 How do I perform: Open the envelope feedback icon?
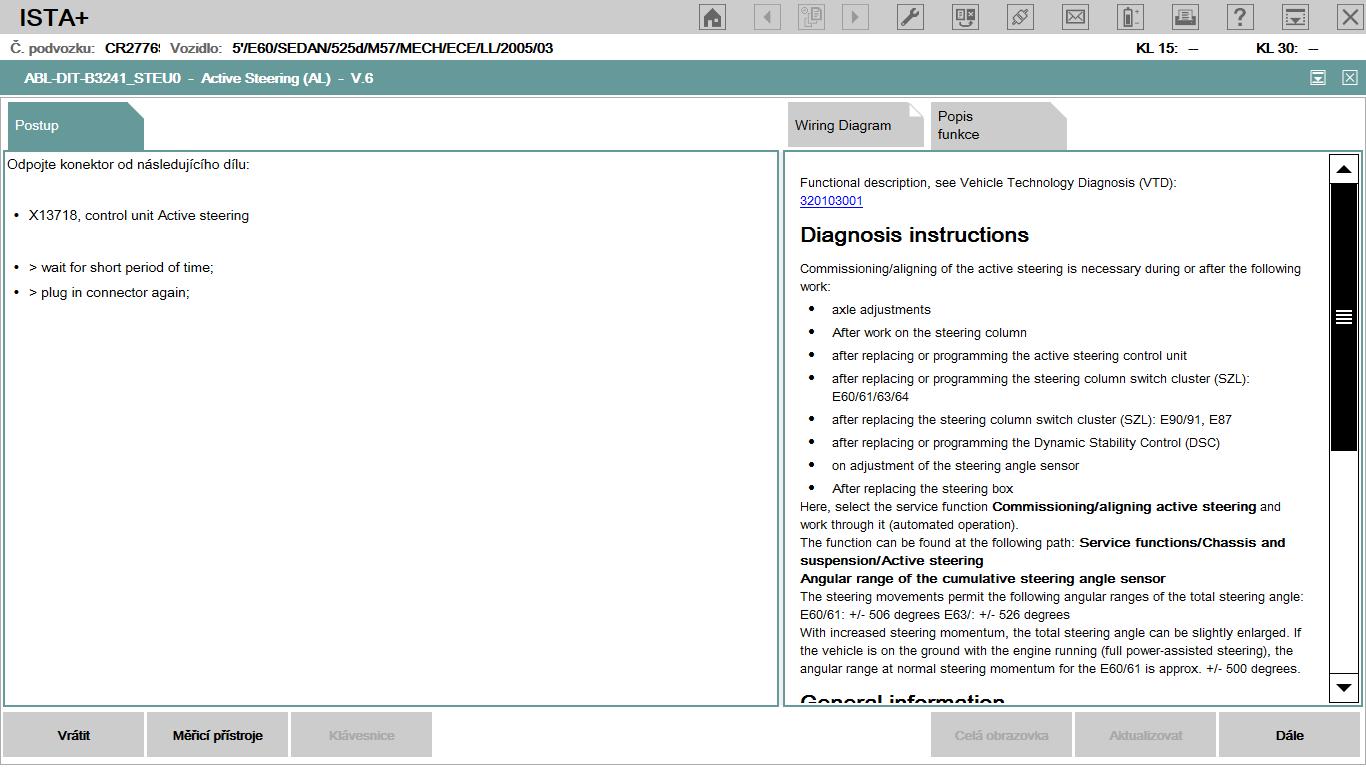1075,17
